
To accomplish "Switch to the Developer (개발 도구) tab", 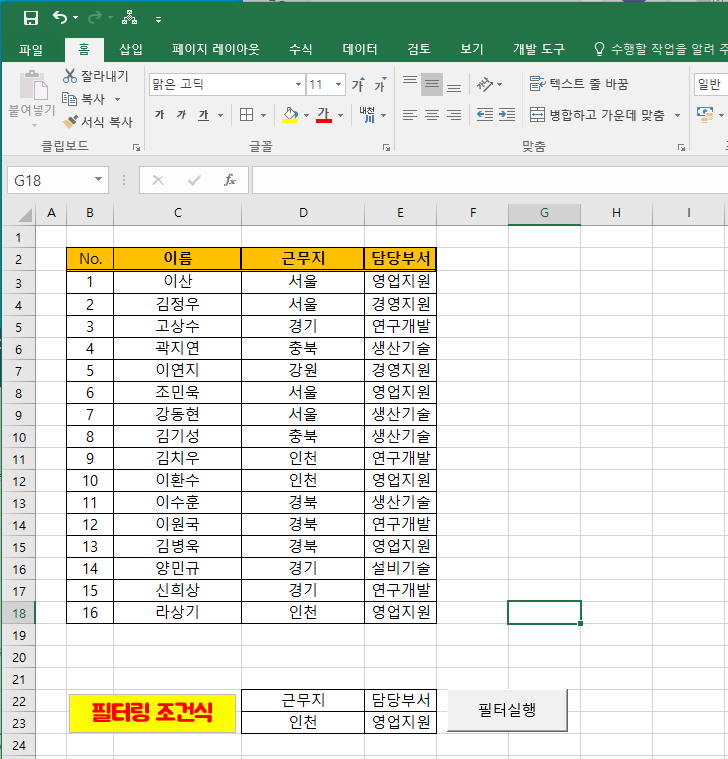I will 538,49.
